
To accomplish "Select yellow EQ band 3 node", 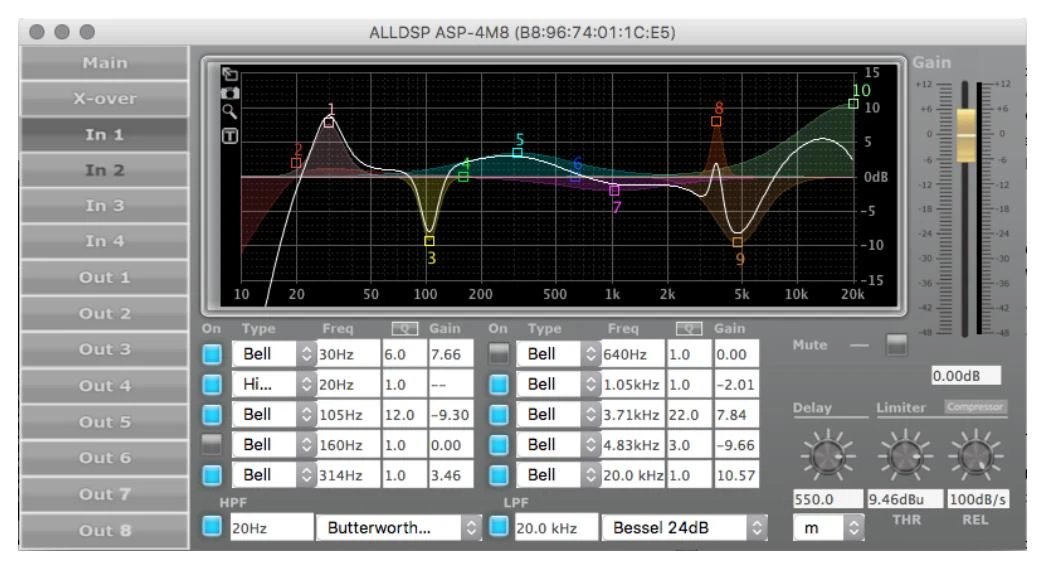I will pyautogui.click(x=429, y=241).
